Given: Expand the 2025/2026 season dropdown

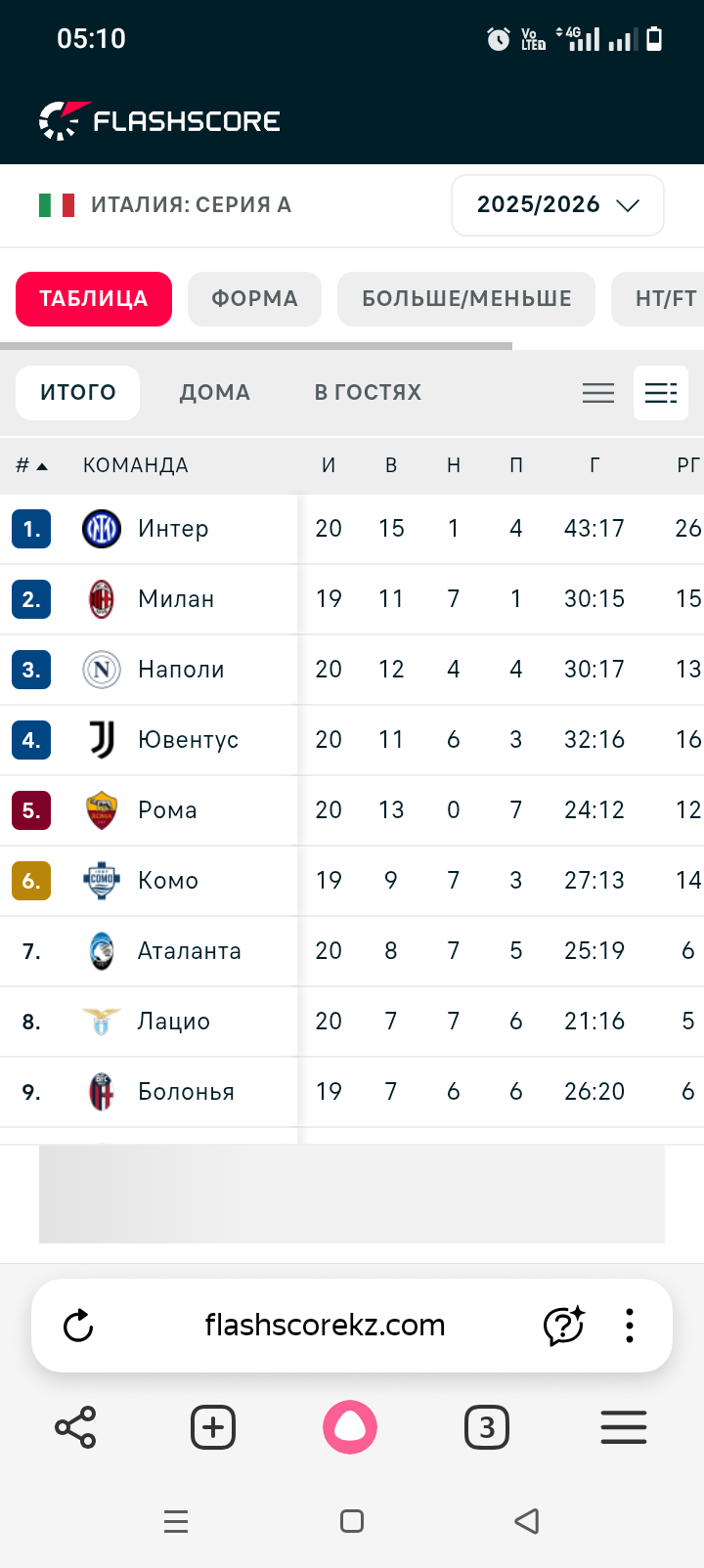Looking at the screenshot, I should click(557, 205).
